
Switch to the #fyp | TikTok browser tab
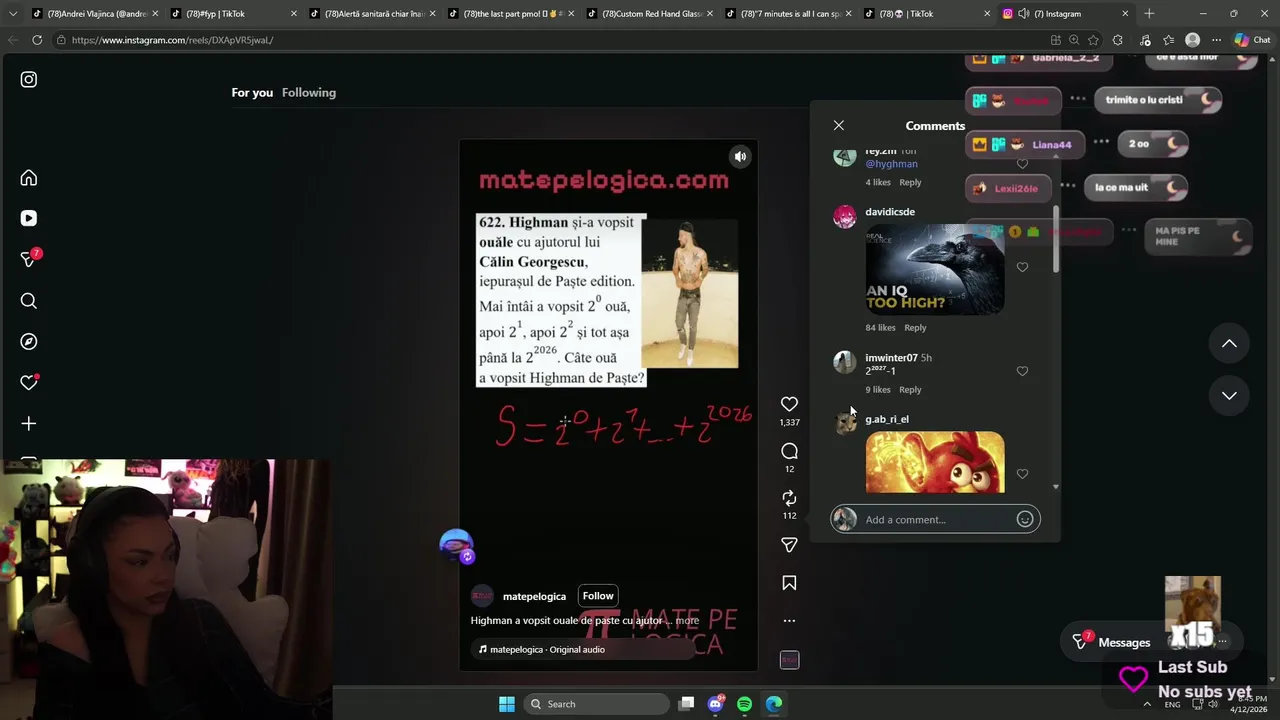tap(232, 14)
